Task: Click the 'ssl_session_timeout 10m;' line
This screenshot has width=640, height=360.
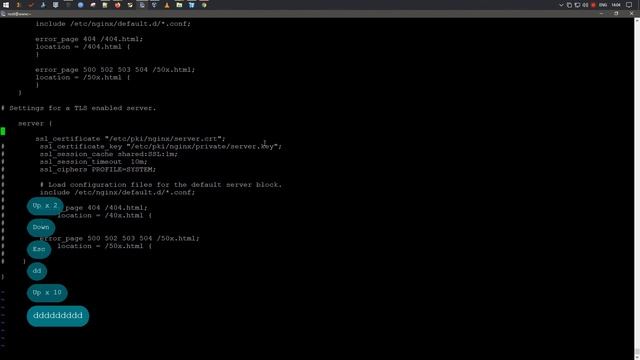Action: pos(93,162)
